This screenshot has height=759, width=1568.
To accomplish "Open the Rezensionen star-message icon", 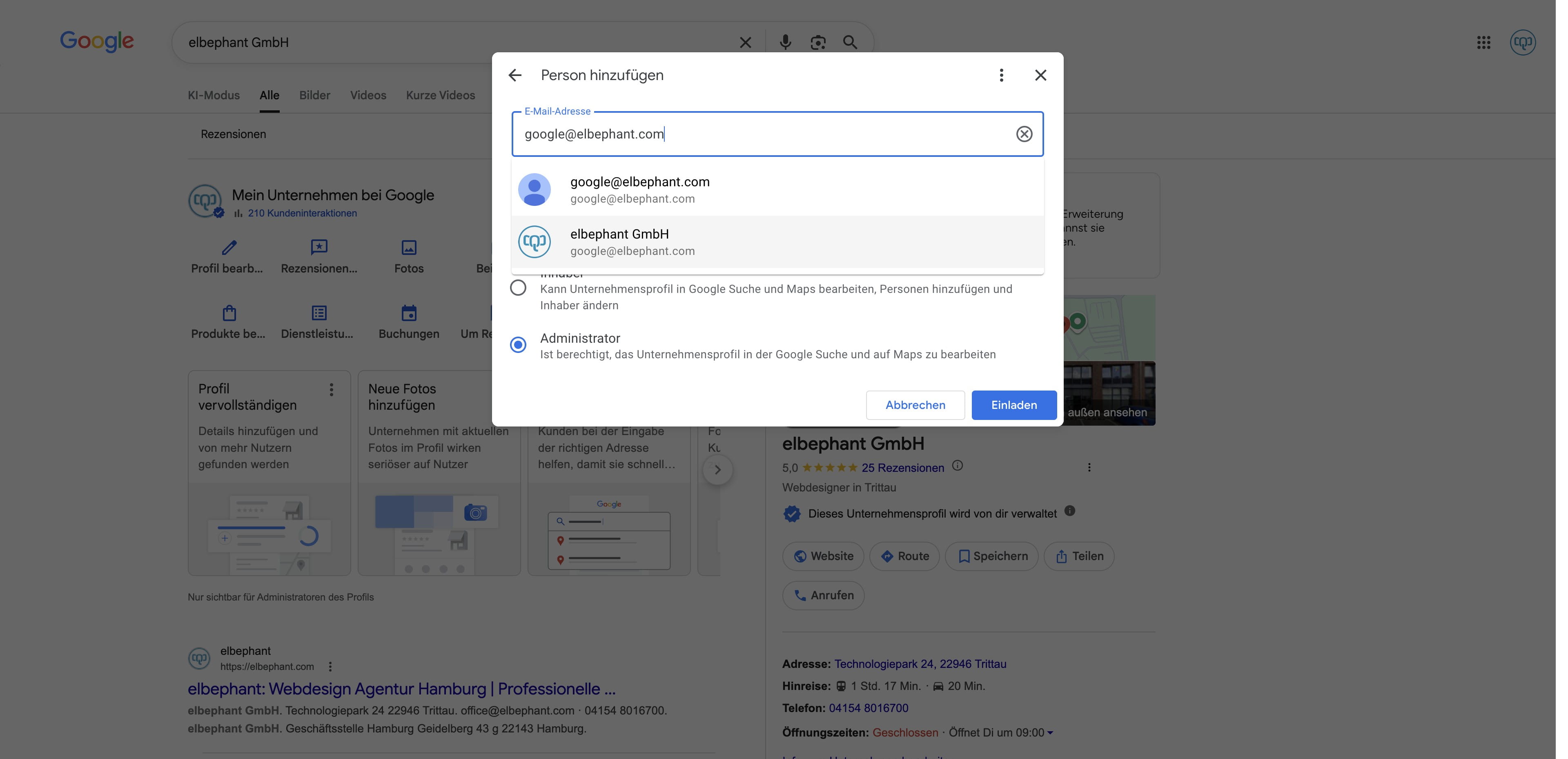I will tap(318, 247).
